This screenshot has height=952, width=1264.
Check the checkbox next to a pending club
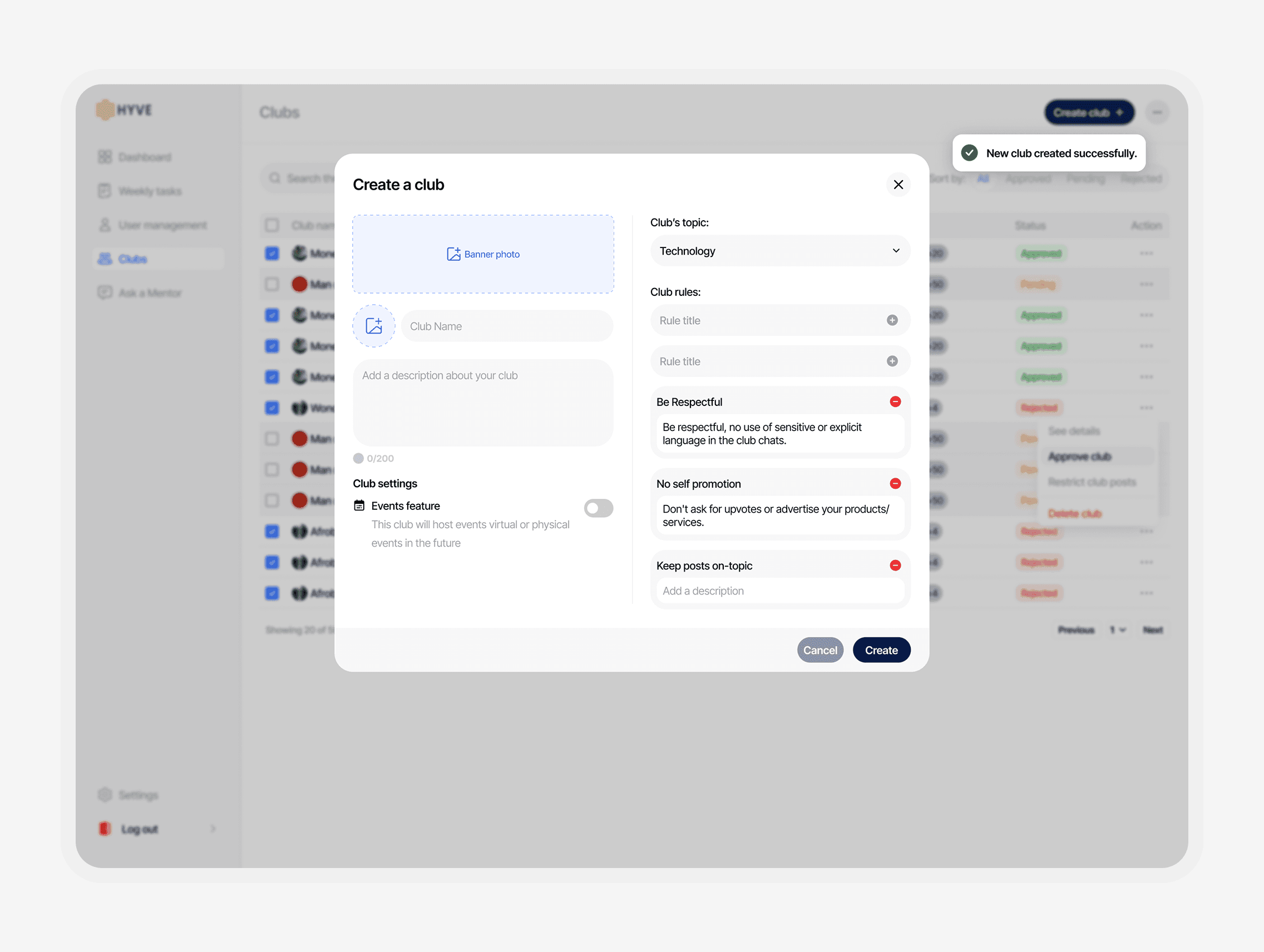click(x=272, y=284)
